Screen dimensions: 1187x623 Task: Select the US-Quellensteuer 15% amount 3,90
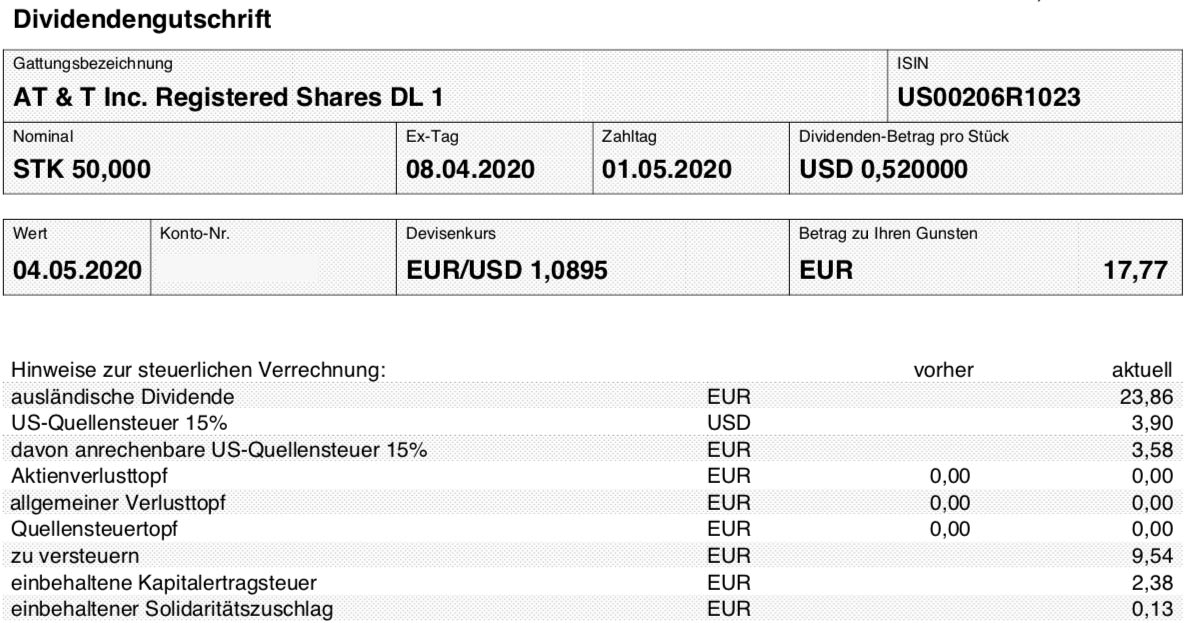coord(1152,423)
